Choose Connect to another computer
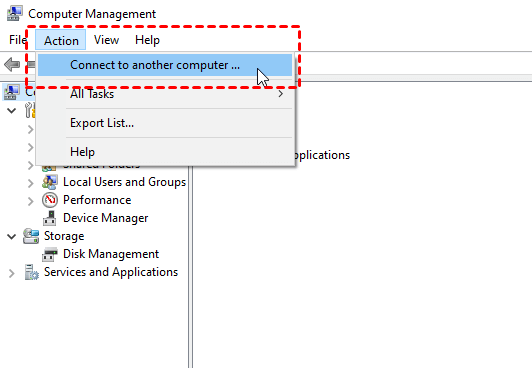The image size is (532, 368). point(165,65)
